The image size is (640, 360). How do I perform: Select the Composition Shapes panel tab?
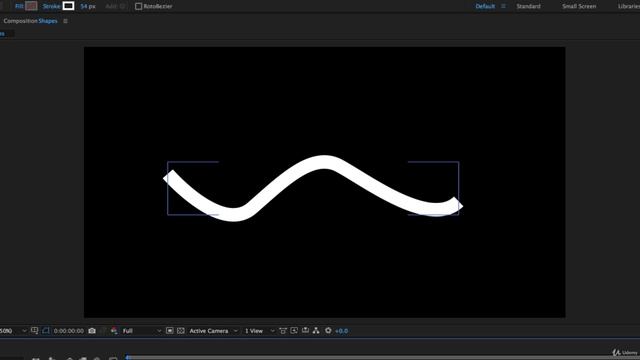(x=31, y=21)
